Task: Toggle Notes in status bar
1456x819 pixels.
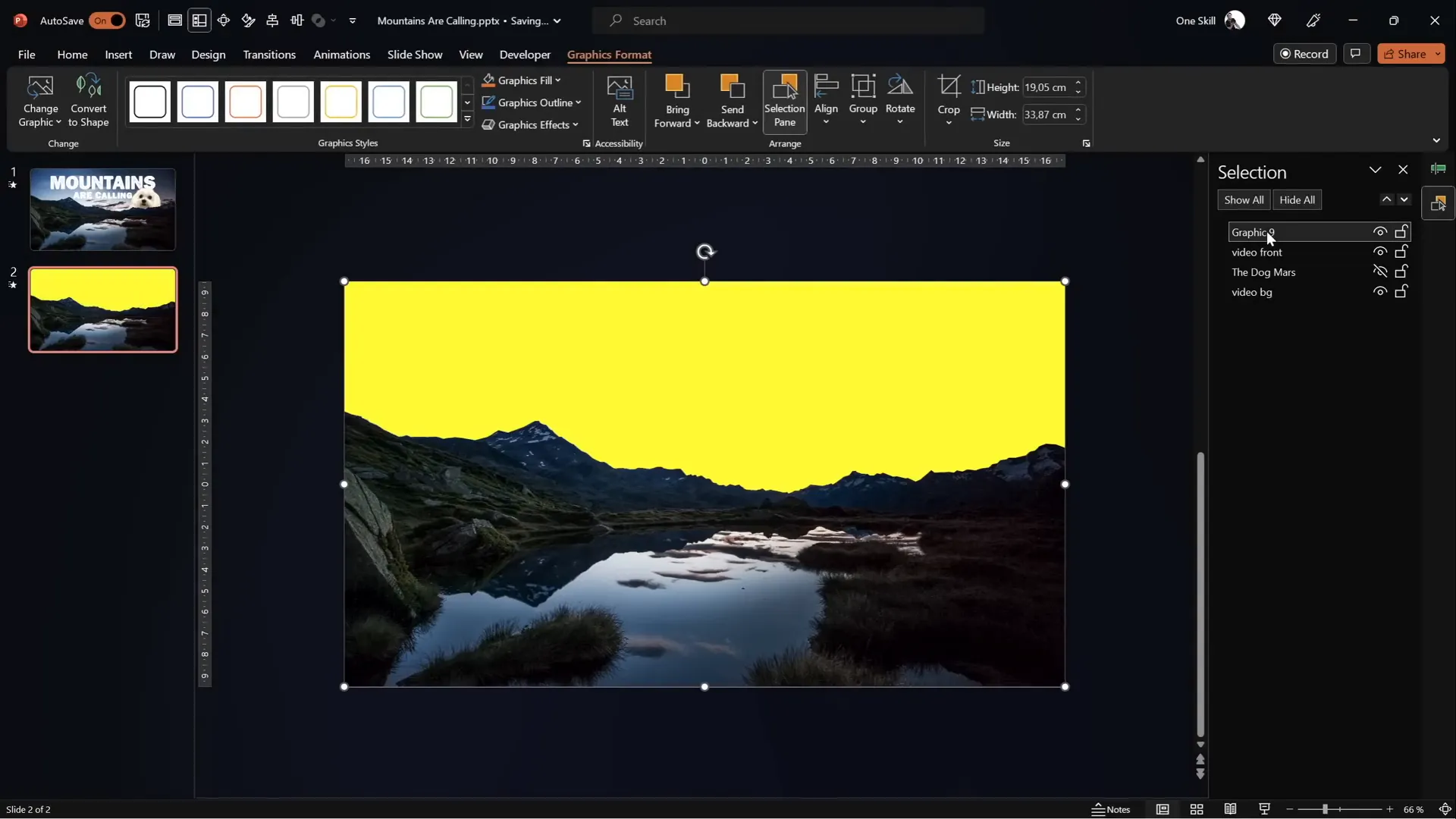Action: (1111, 809)
